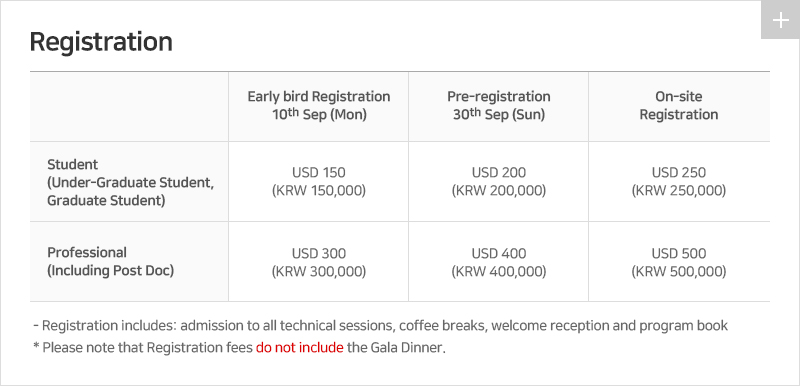Click the KRW 500,000 amount
The height and width of the screenshot is (386, 800).
click(x=679, y=272)
